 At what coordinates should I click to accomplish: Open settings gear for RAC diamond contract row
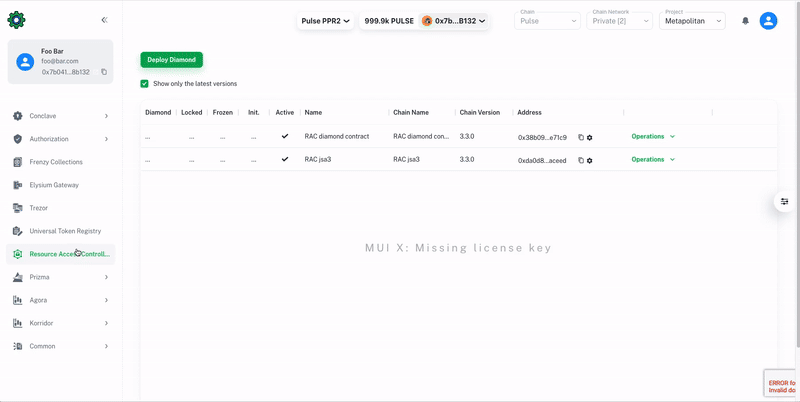click(x=590, y=137)
